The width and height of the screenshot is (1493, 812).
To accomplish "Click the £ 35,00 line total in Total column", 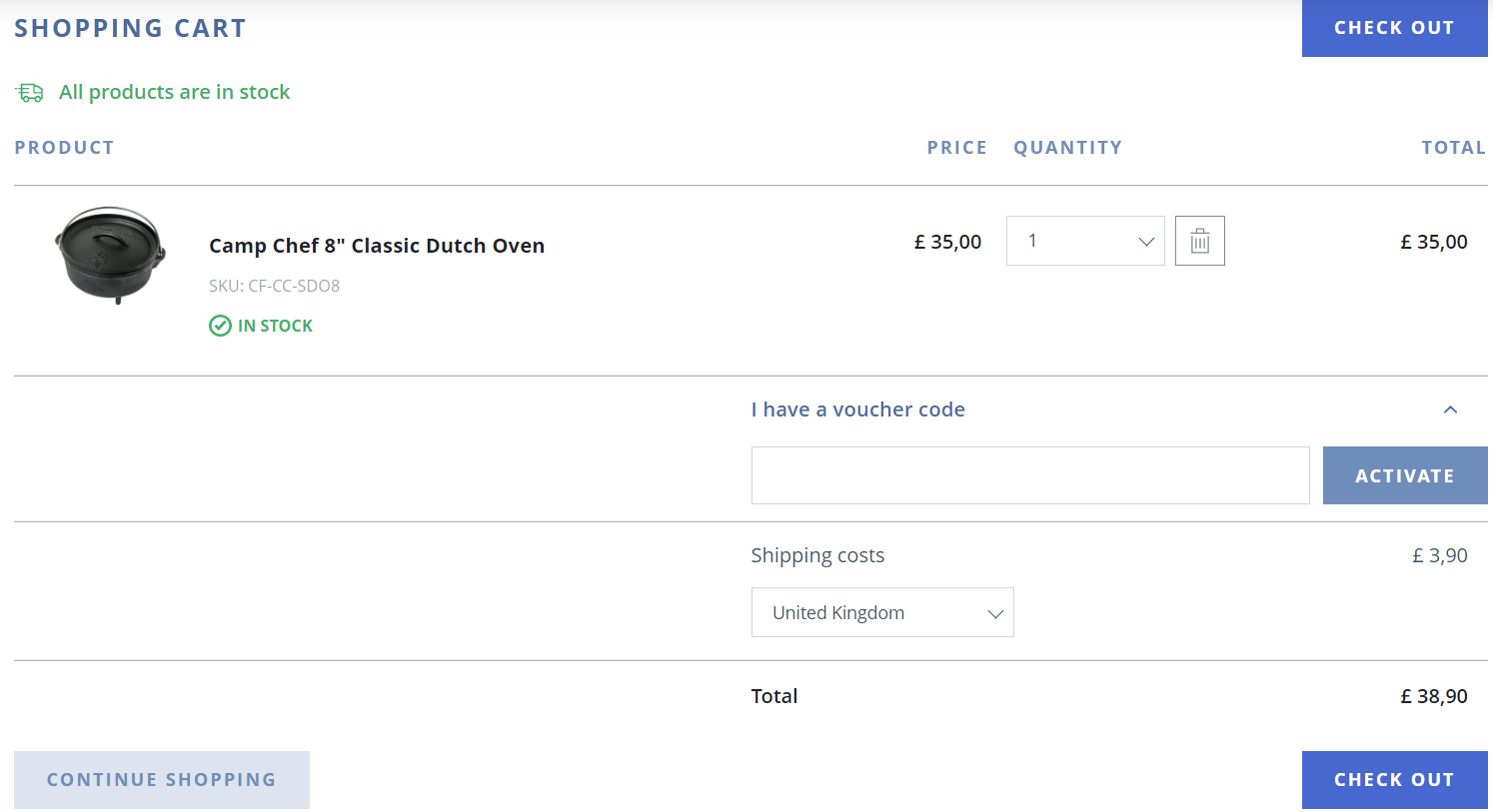I will tap(1433, 242).
